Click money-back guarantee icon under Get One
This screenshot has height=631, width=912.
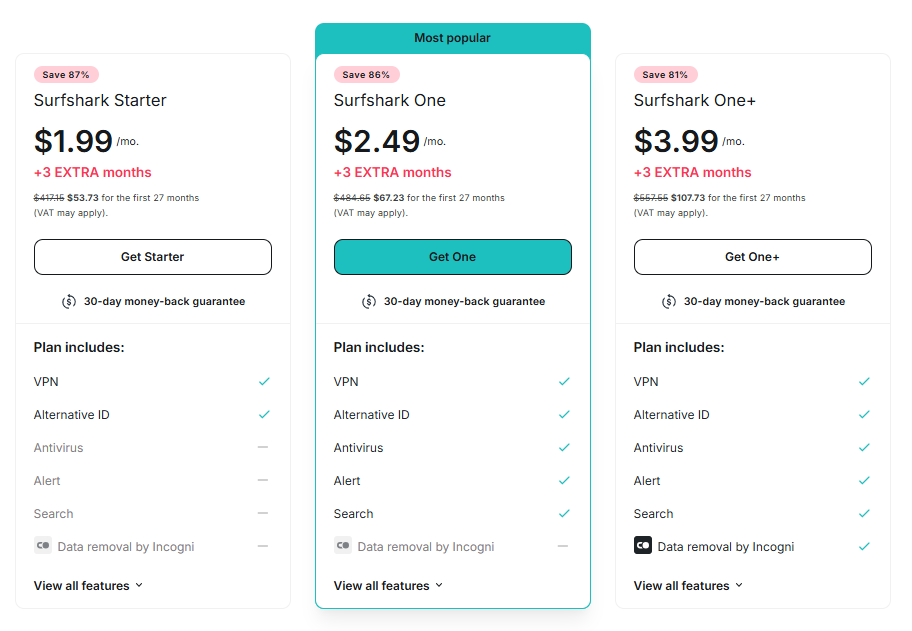point(369,301)
